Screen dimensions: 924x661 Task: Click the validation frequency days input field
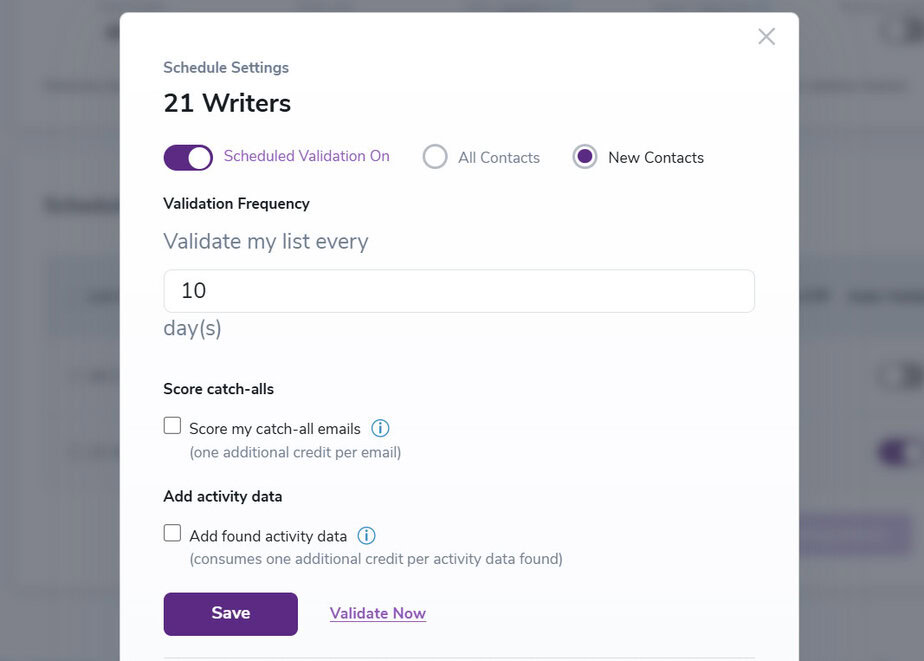coord(459,291)
